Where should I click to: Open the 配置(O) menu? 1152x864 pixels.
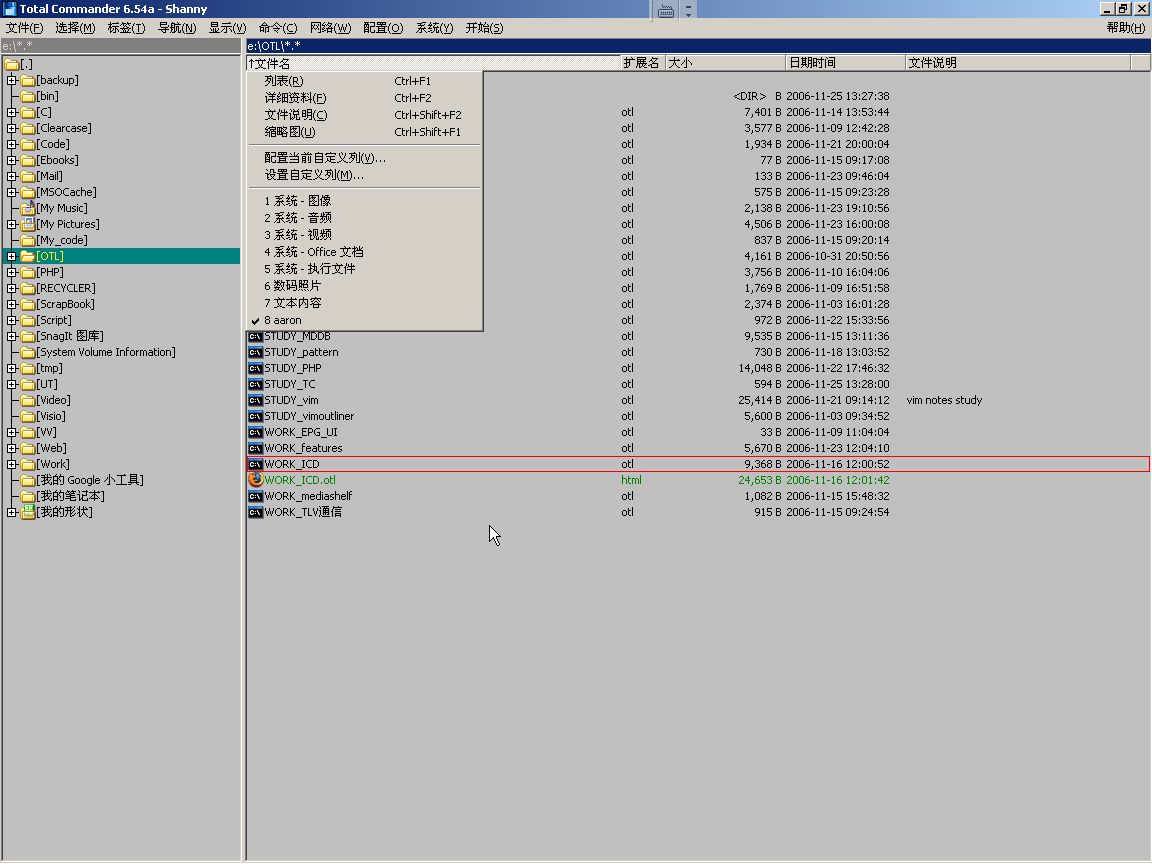tap(383, 28)
